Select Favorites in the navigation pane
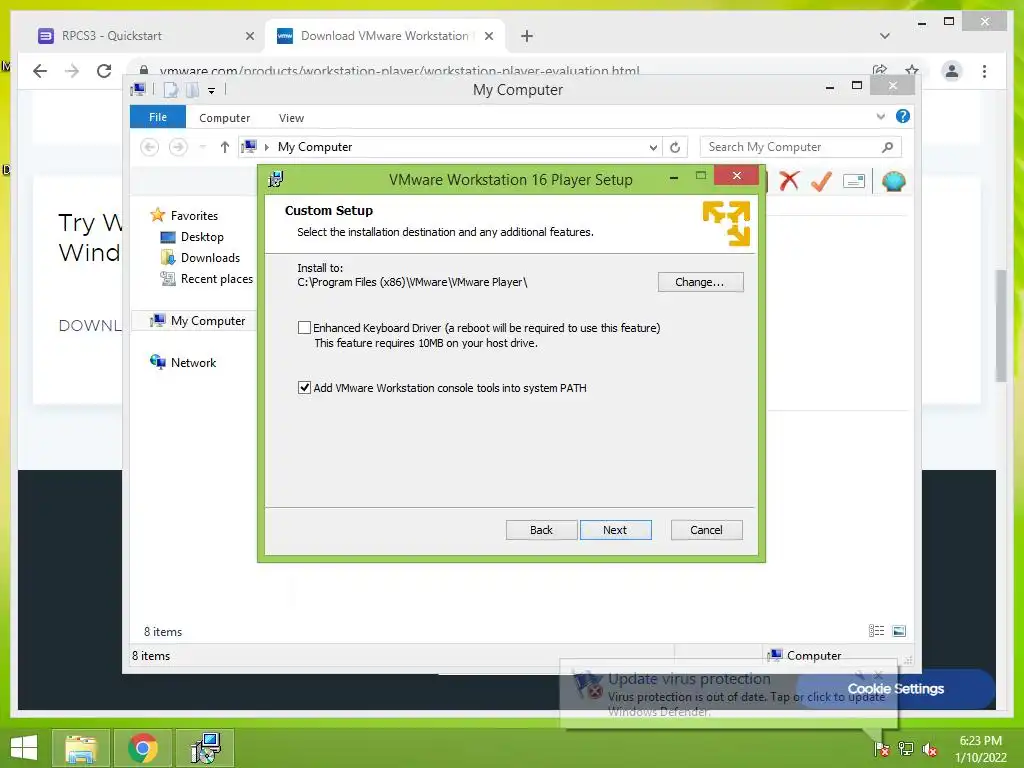1024x768 pixels. (x=194, y=216)
